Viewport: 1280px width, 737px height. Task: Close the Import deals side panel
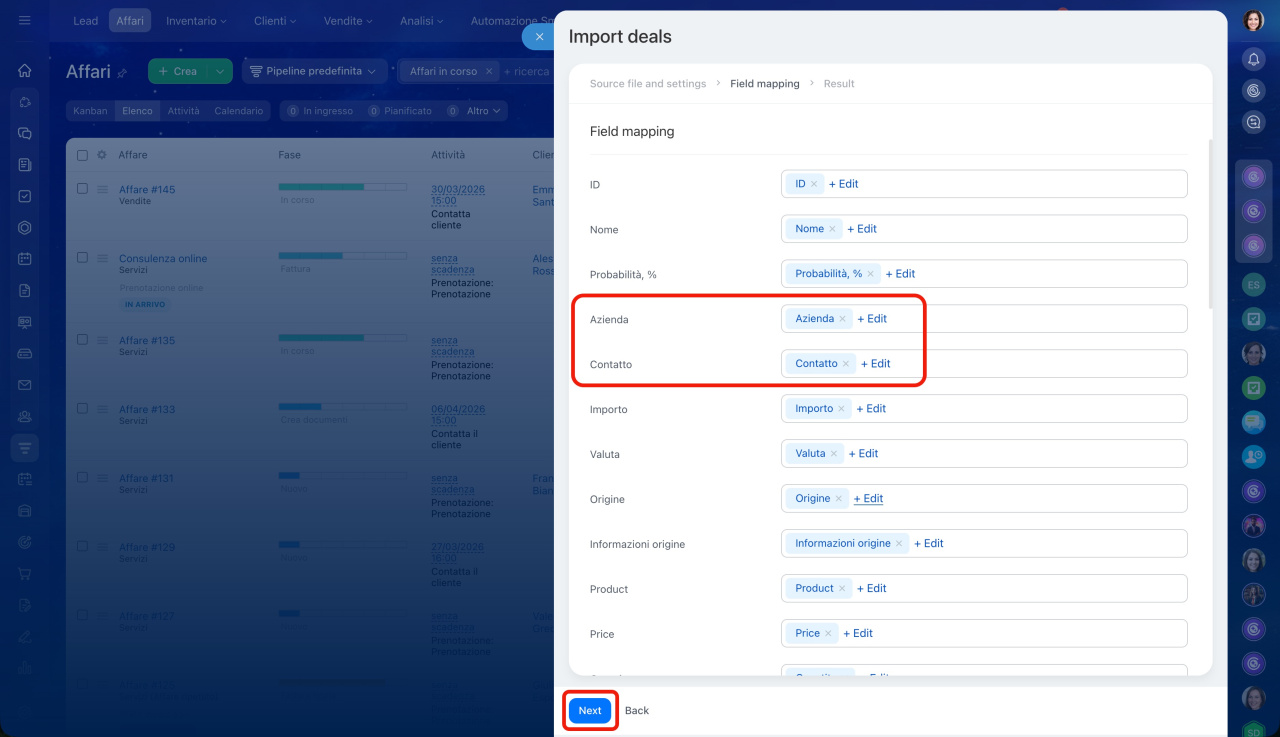tap(539, 37)
